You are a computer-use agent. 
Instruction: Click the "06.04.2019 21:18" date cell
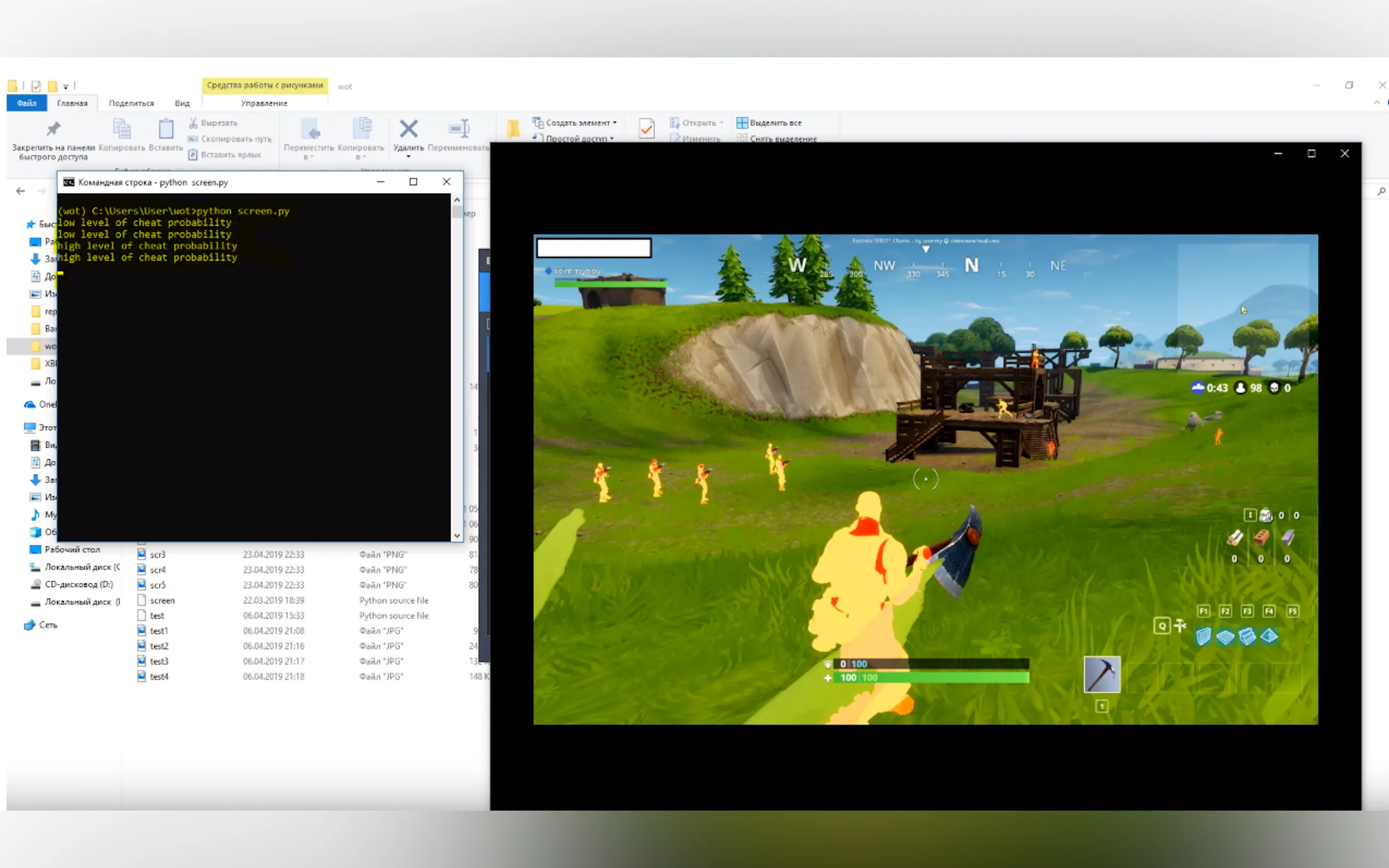click(273, 676)
